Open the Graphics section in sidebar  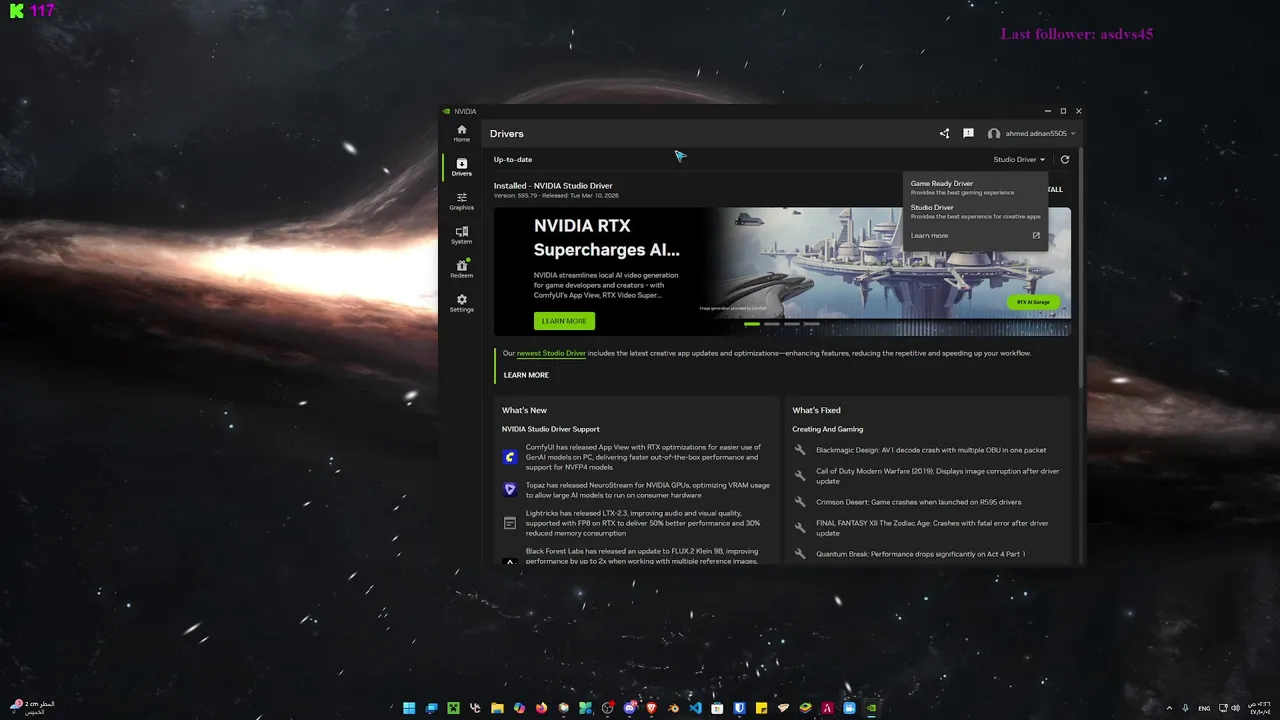[x=461, y=201]
